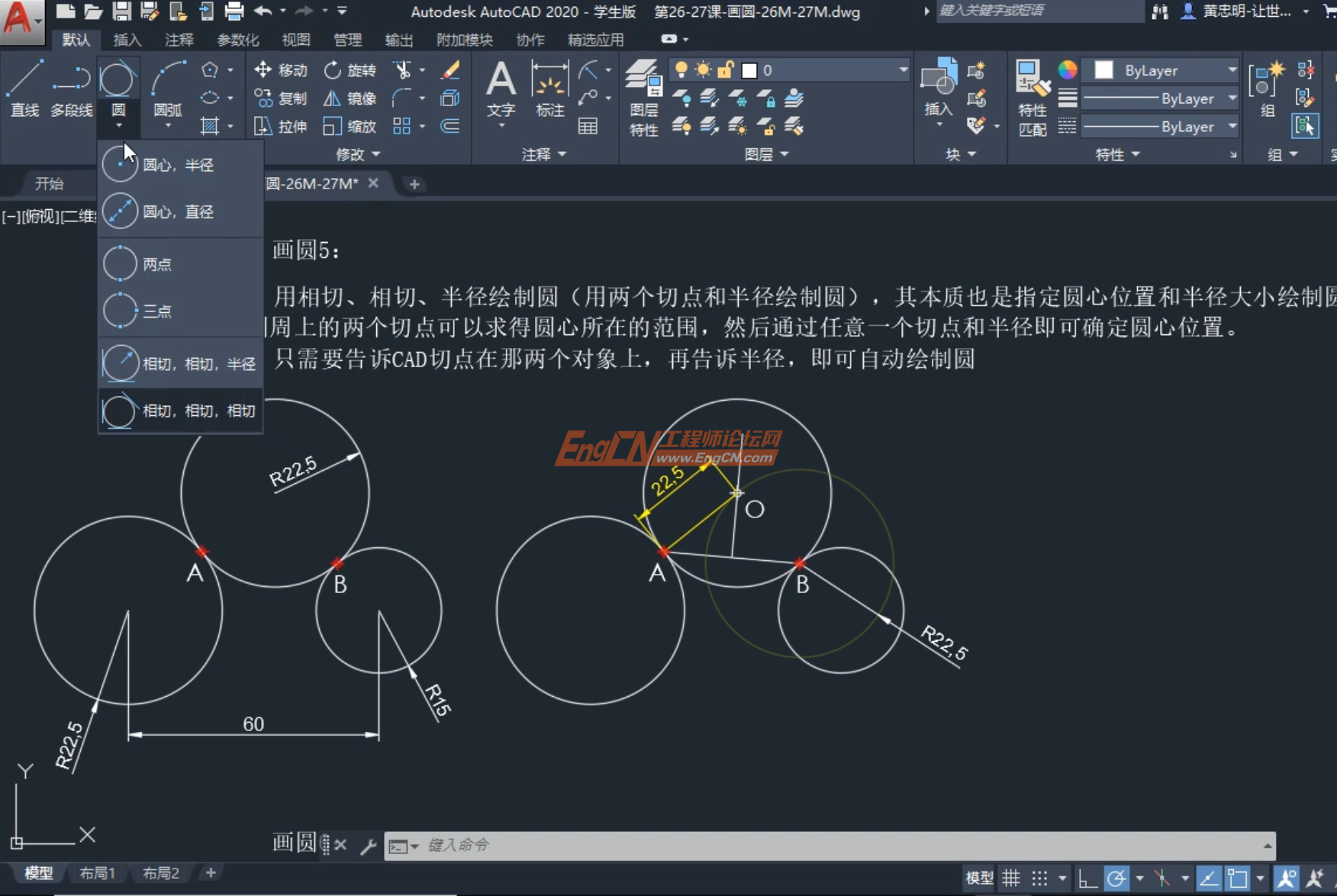Screen dimensions: 1337x896
Task: Click the layer color swatch near 0 layer
Action: [751, 69]
